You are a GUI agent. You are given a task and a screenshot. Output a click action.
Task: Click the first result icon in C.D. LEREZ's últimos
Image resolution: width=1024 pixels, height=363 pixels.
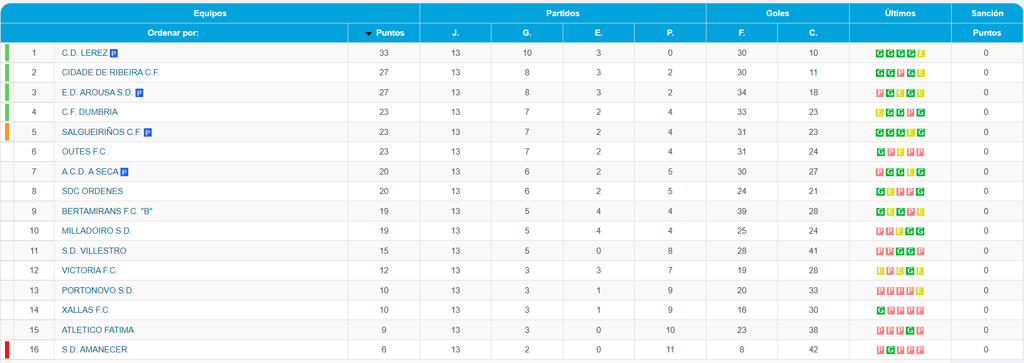(880, 54)
